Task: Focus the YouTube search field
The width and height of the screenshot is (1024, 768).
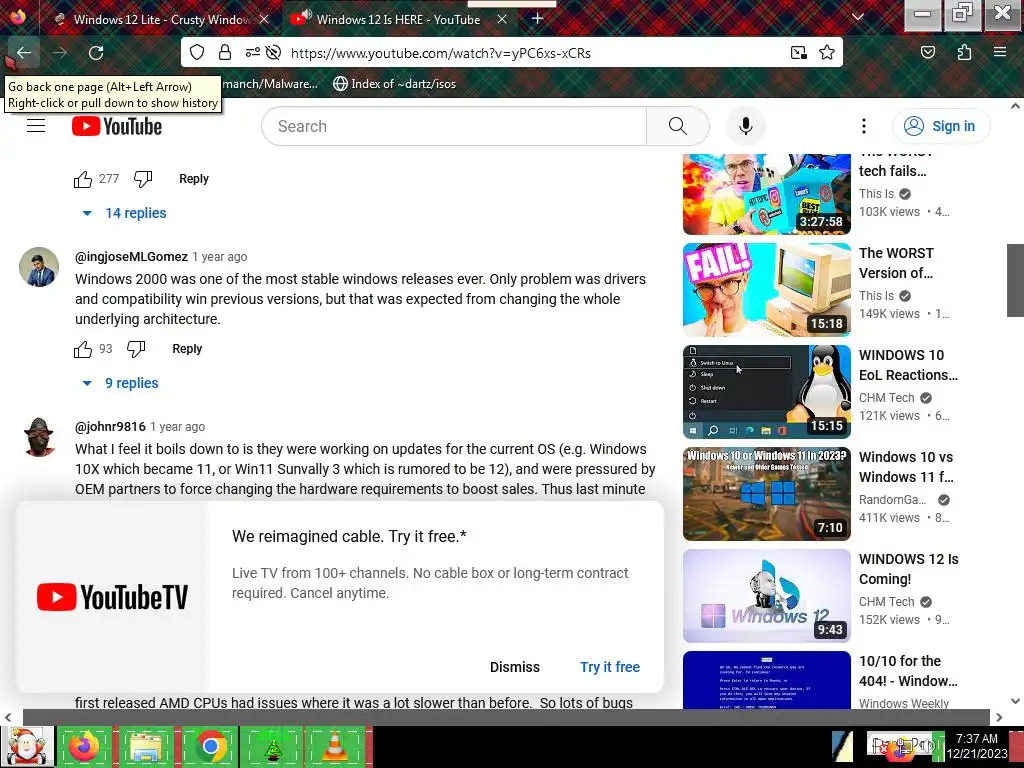Action: coord(454,126)
